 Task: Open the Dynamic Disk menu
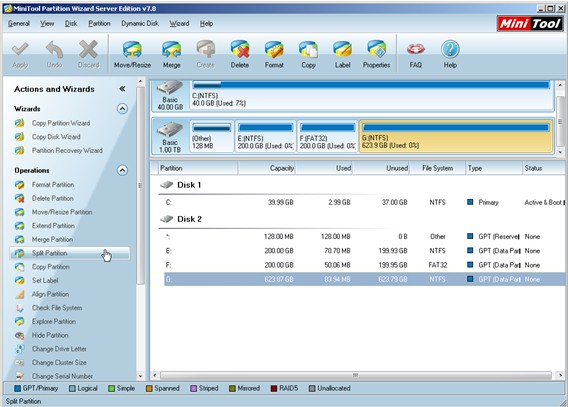(x=140, y=24)
